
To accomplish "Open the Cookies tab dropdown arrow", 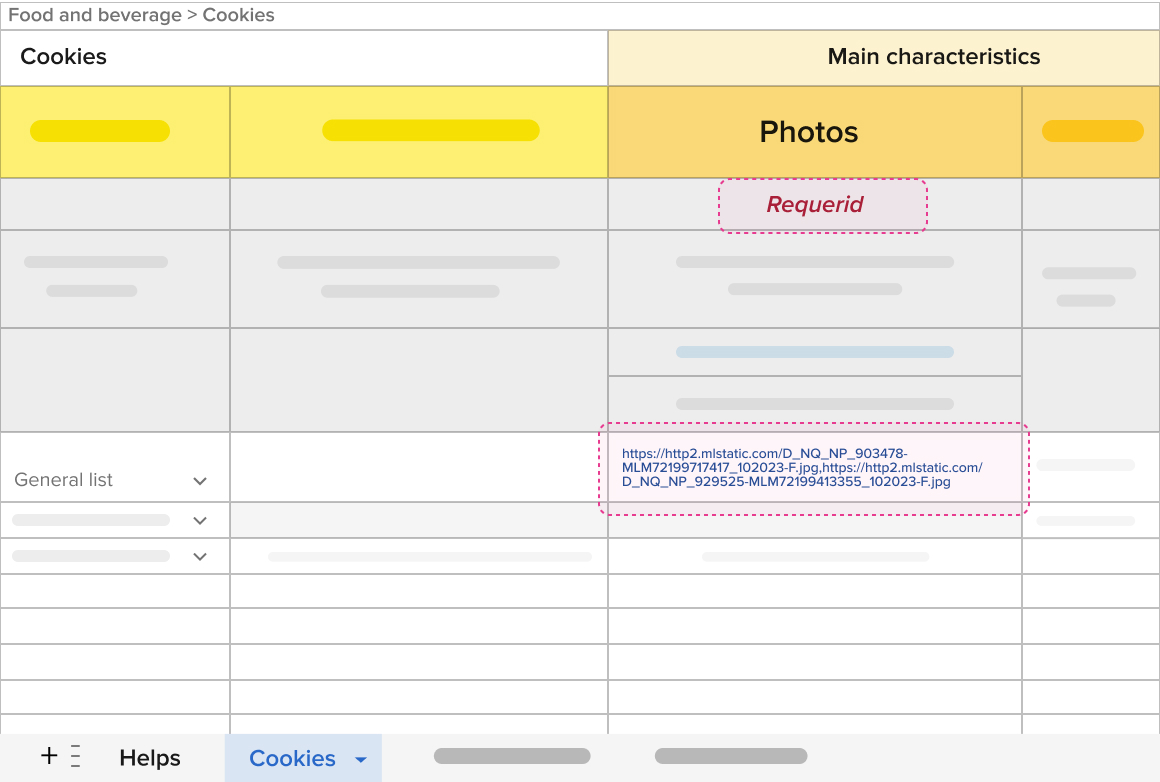I will pos(361,760).
